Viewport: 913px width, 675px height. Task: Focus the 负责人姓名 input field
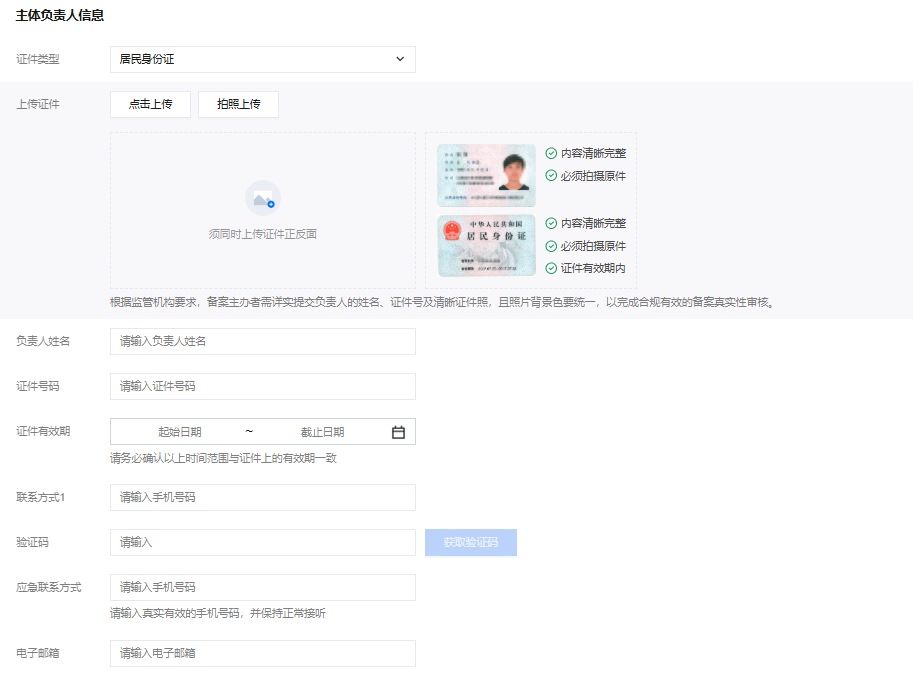point(262,341)
